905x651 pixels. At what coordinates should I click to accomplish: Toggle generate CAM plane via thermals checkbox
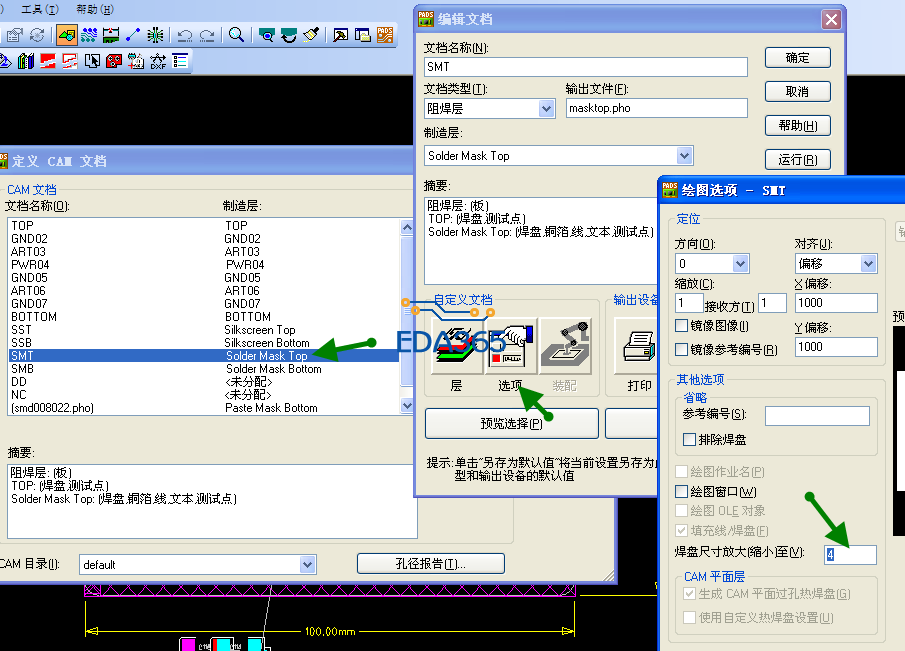(x=689, y=593)
